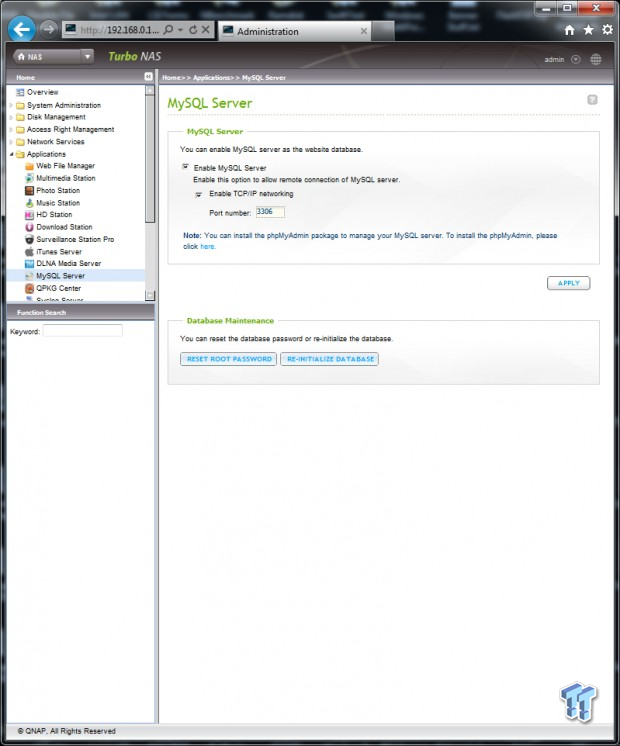Collapse the Home sidebar panel
The height and width of the screenshot is (746, 620).
[x=148, y=77]
